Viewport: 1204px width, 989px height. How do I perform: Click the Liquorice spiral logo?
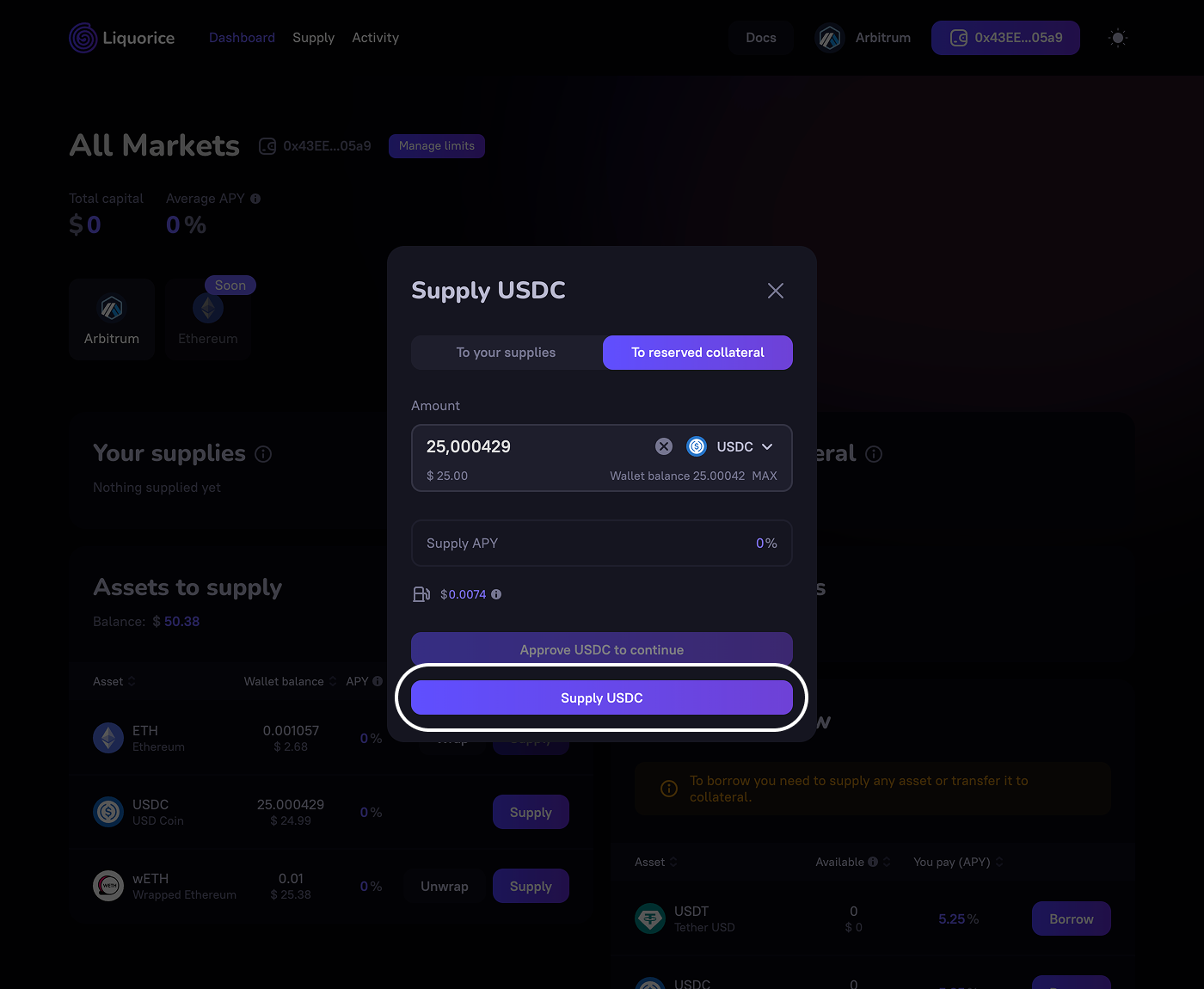[x=83, y=38]
